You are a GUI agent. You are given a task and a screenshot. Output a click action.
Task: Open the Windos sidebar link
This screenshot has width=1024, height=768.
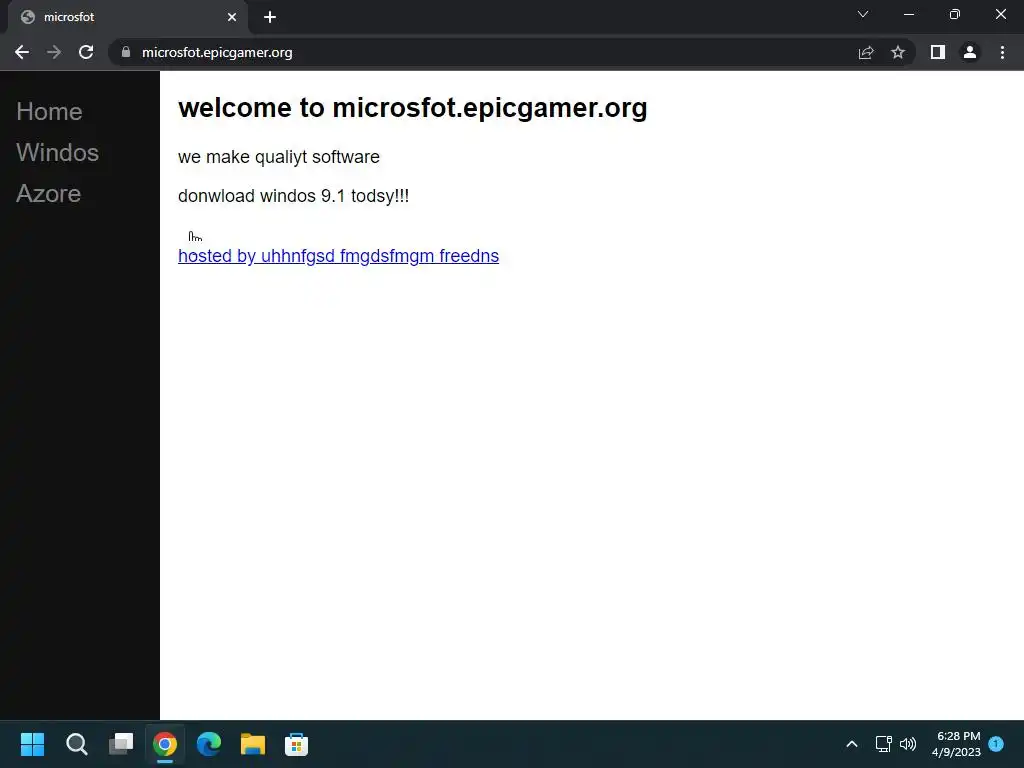point(57,153)
